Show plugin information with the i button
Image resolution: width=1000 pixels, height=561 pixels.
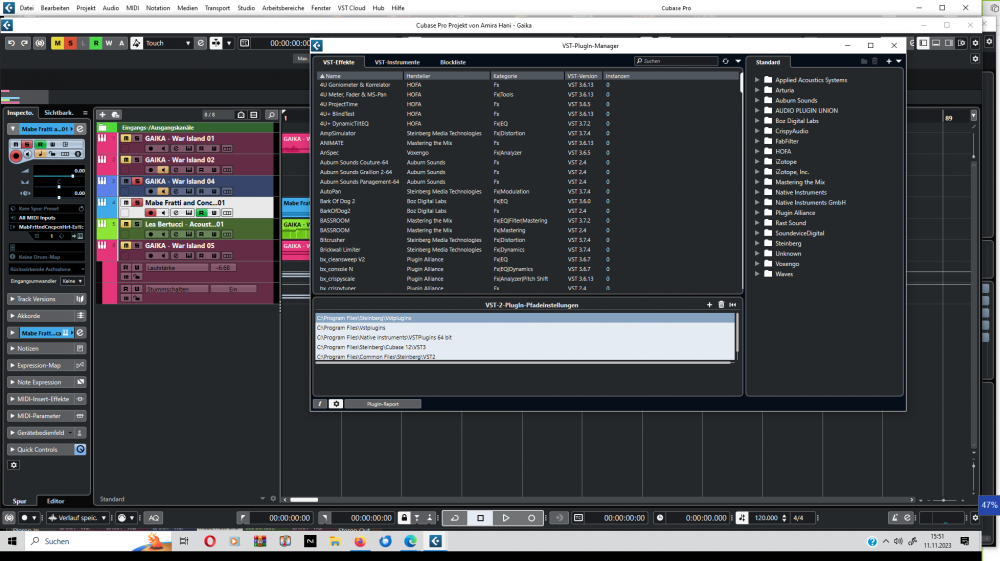point(320,404)
